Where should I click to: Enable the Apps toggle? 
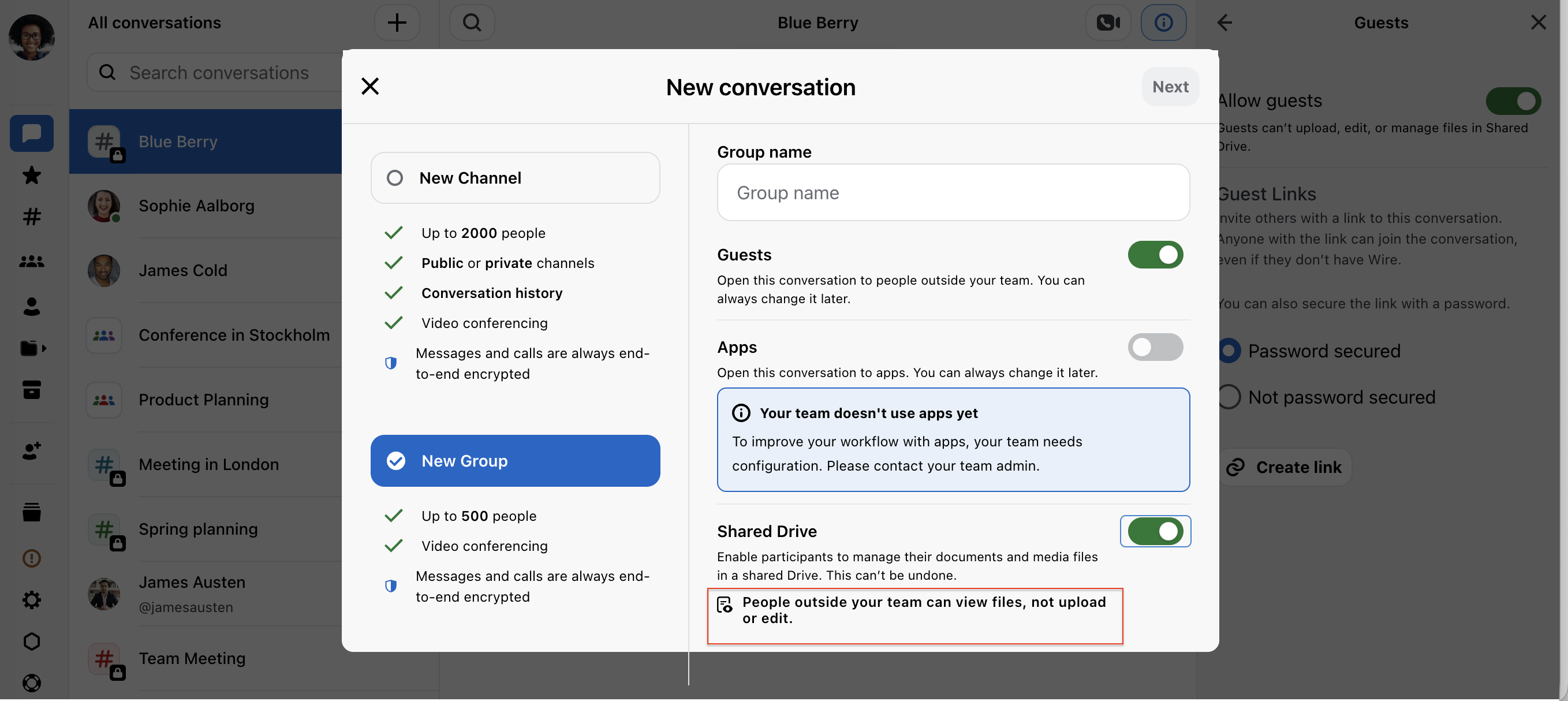pyautogui.click(x=1155, y=347)
